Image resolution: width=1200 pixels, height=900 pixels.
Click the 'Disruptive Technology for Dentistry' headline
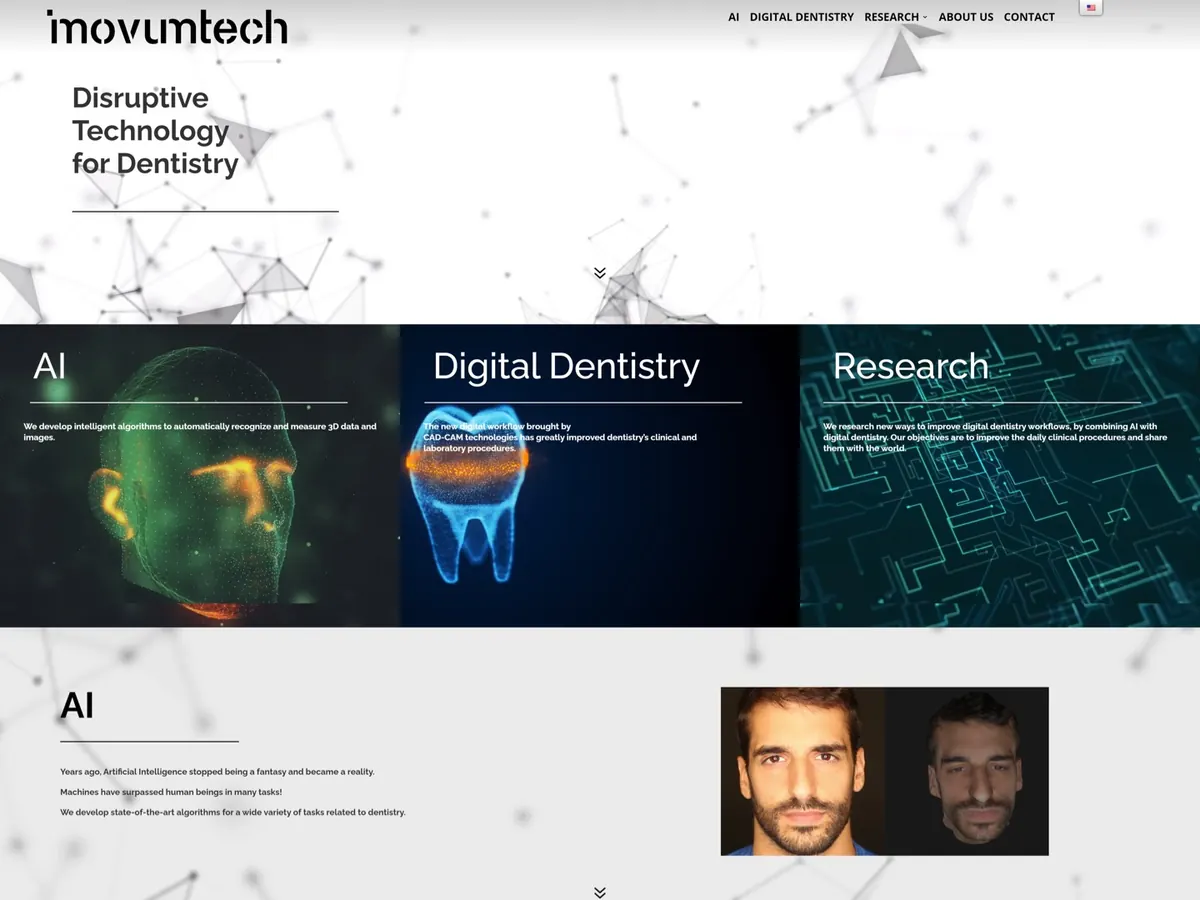pos(155,131)
